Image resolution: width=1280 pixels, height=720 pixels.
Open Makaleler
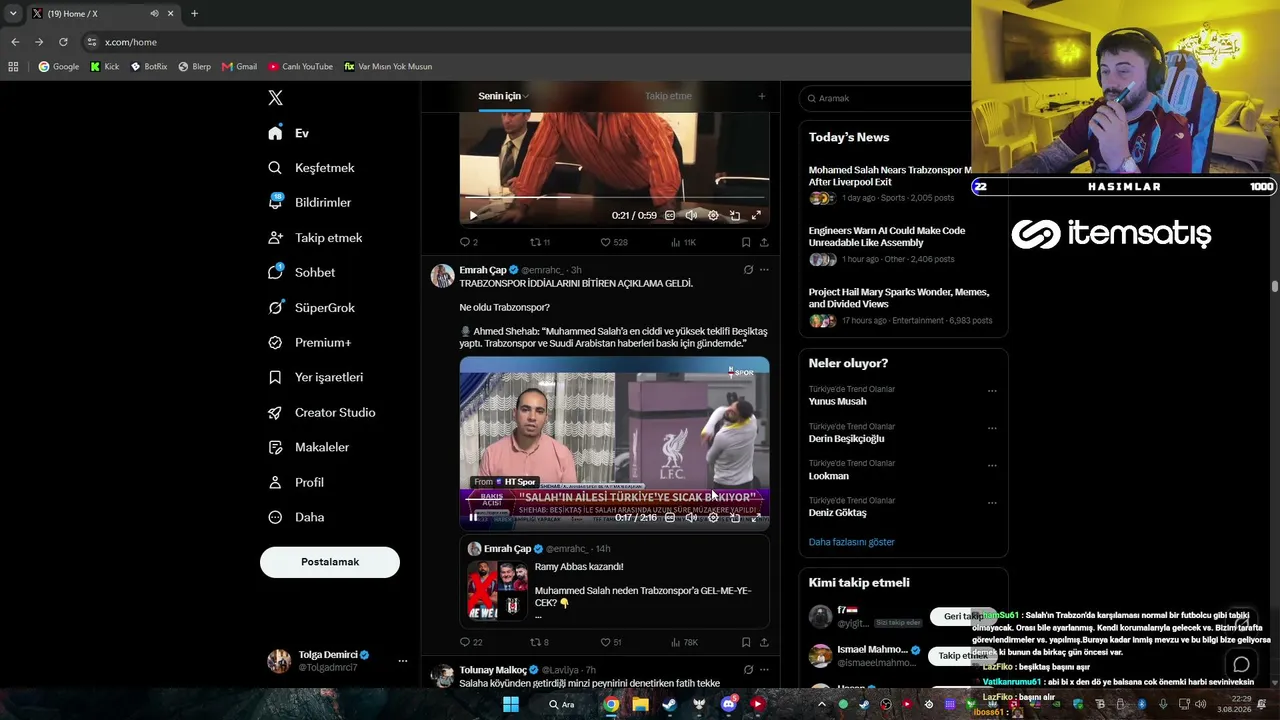click(308, 448)
